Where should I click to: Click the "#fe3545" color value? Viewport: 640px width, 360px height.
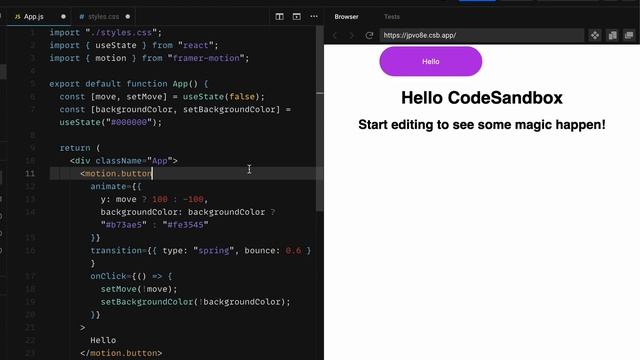(x=185, y=225)
